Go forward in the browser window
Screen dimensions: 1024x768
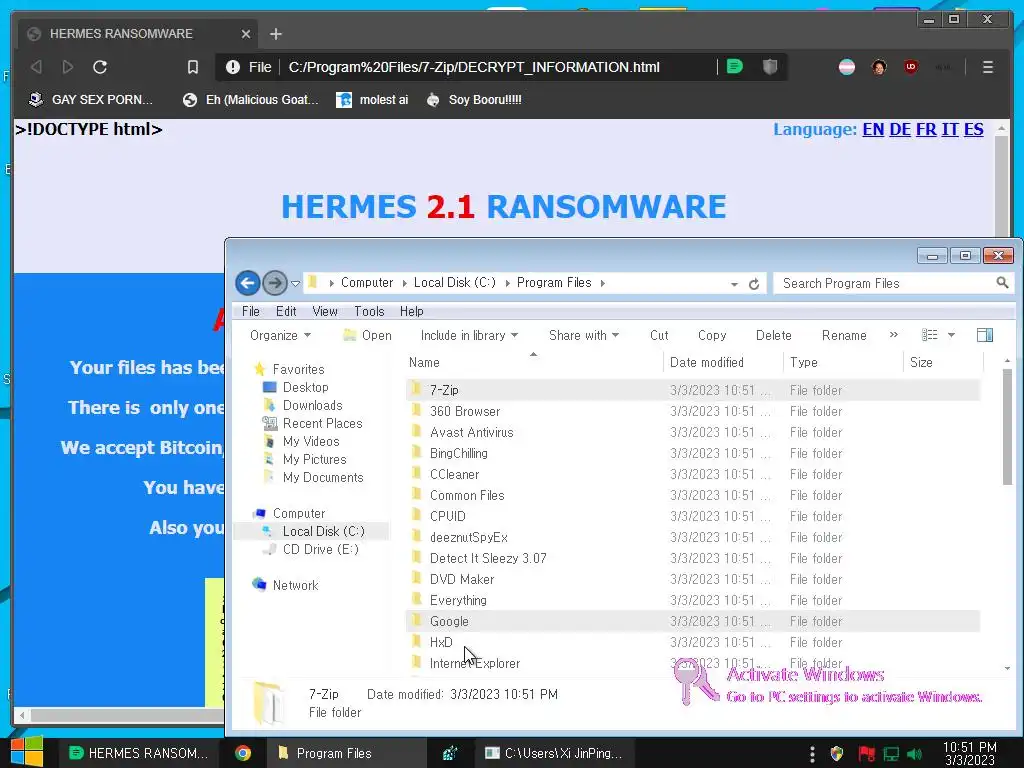[67, 67]
